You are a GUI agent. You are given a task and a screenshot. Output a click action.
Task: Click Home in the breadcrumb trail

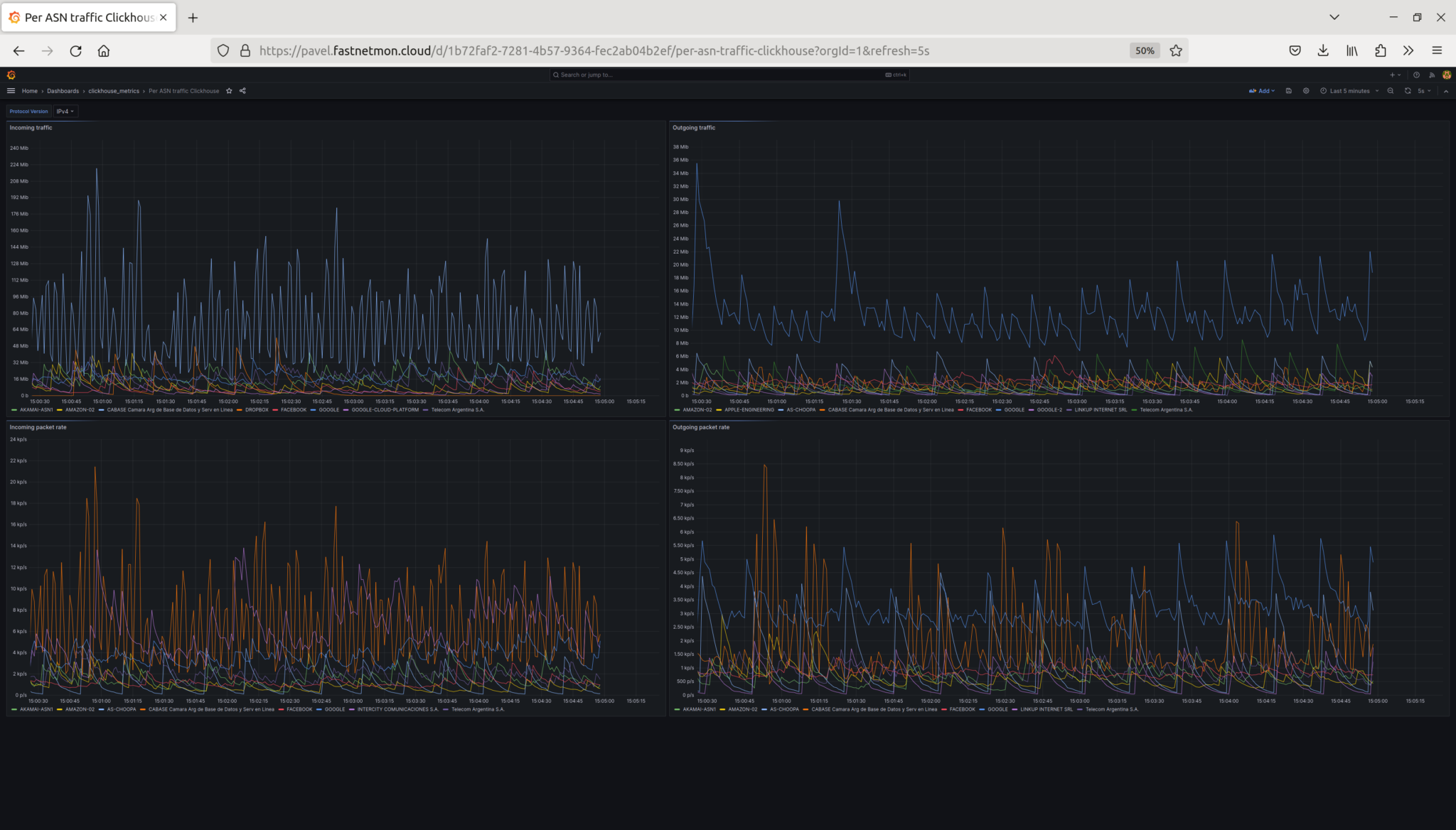(30, 91)
